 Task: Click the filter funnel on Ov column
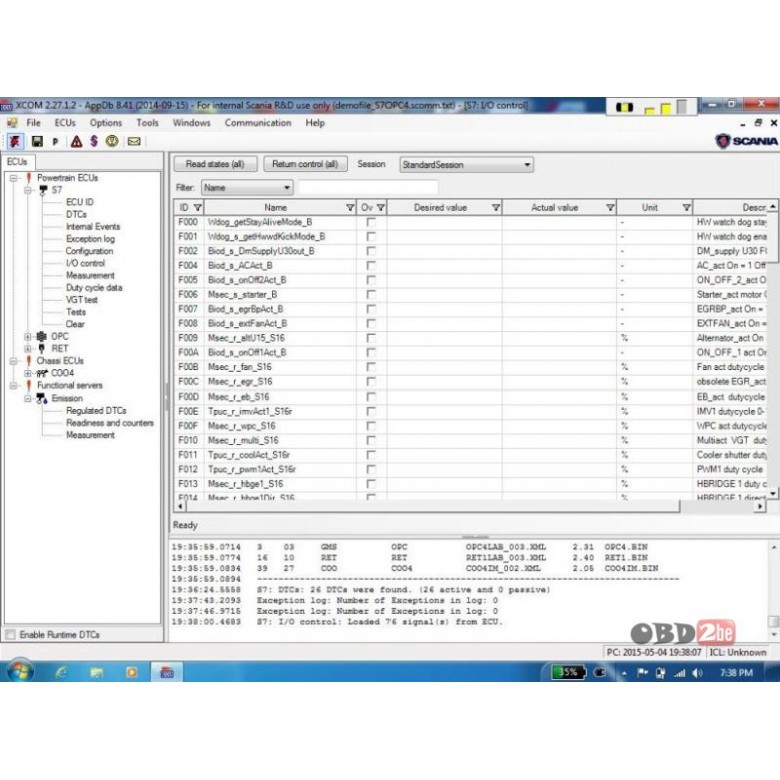tap(381, 208)
